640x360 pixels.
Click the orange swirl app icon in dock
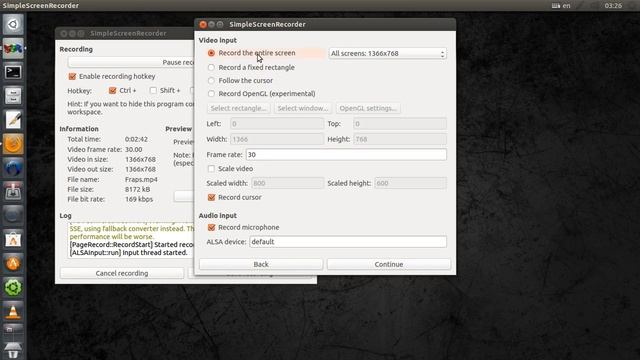point(13,144)
